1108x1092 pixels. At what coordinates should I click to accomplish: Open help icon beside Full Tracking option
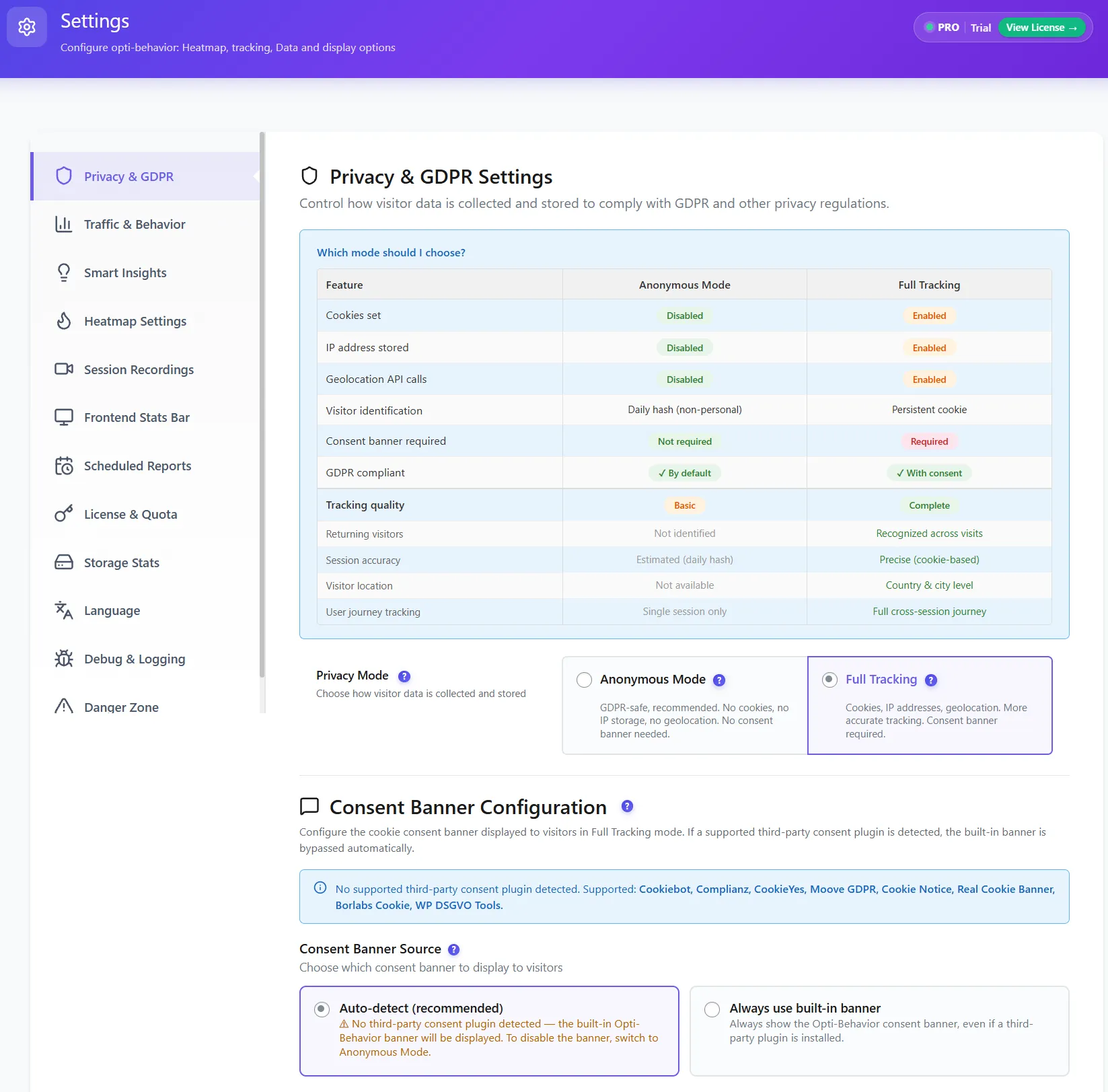[x=931, y=680]
